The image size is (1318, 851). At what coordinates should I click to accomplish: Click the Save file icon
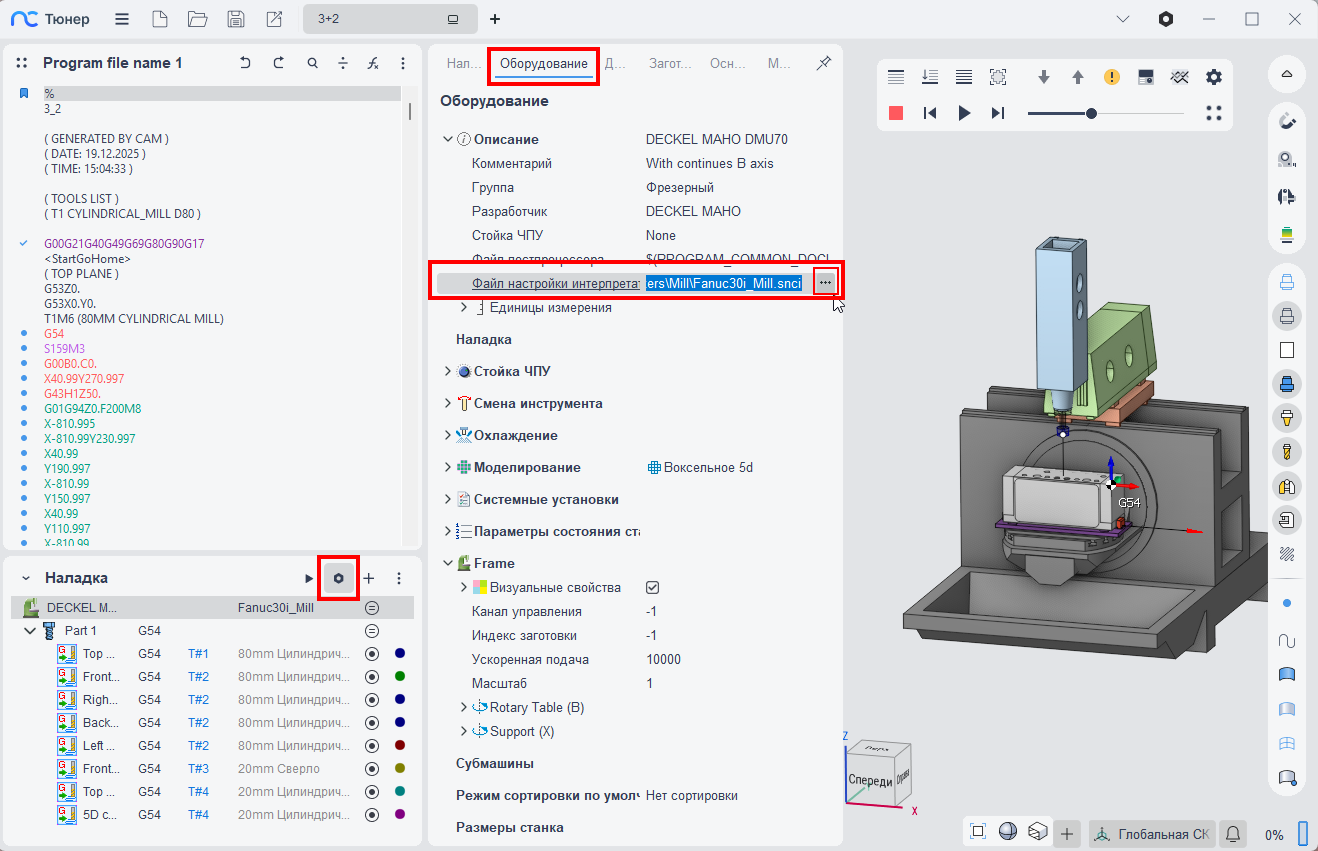pos(236,19)
